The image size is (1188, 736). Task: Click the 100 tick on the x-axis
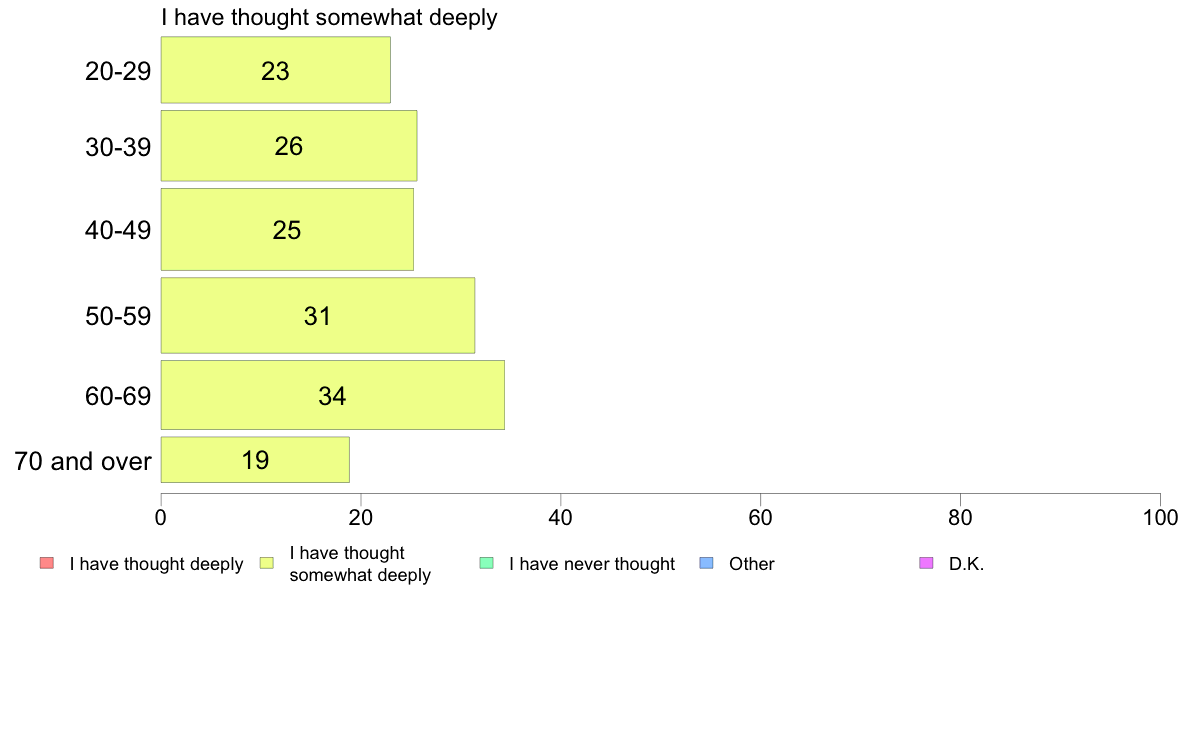1161,518
